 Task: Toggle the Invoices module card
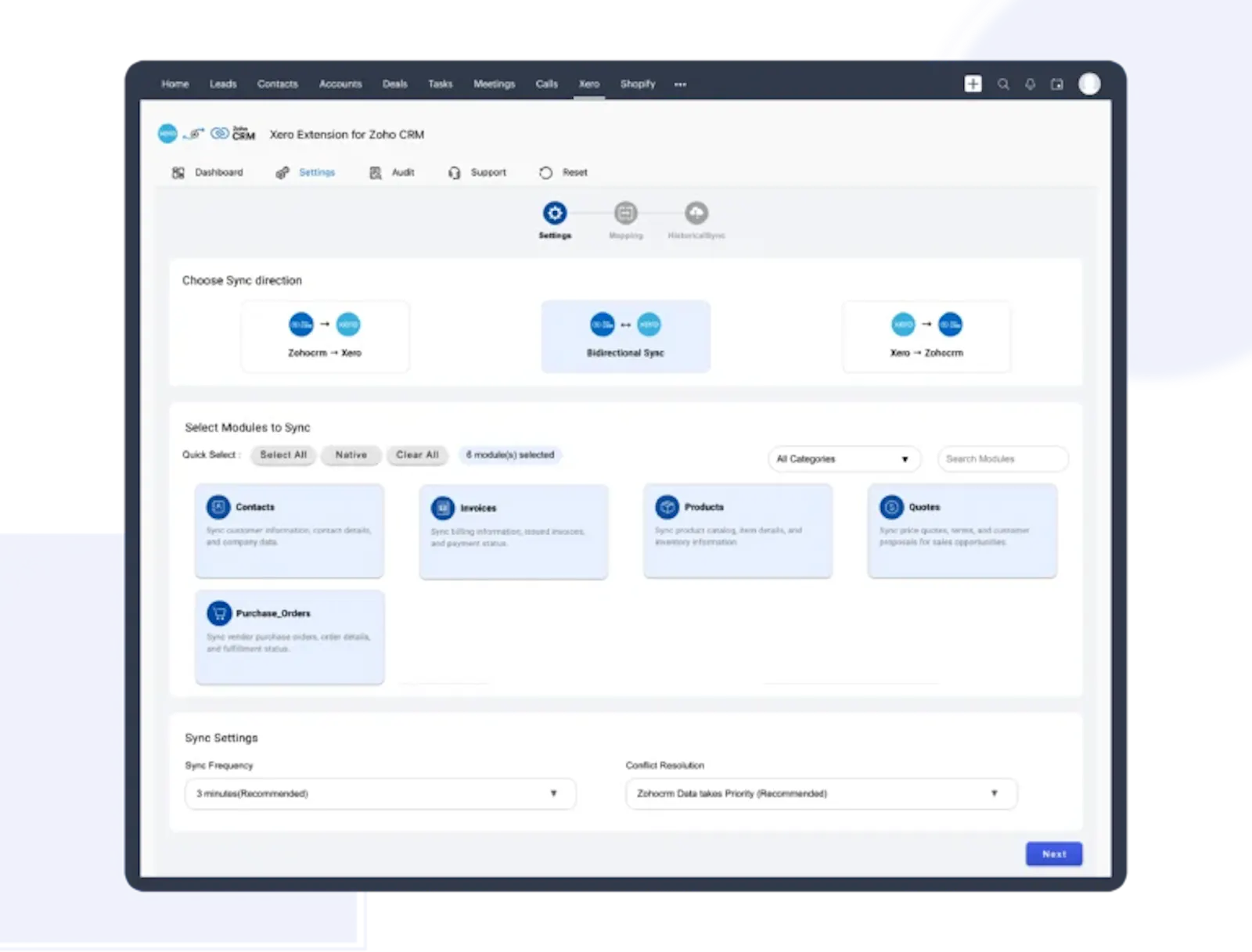pos(513,531)
